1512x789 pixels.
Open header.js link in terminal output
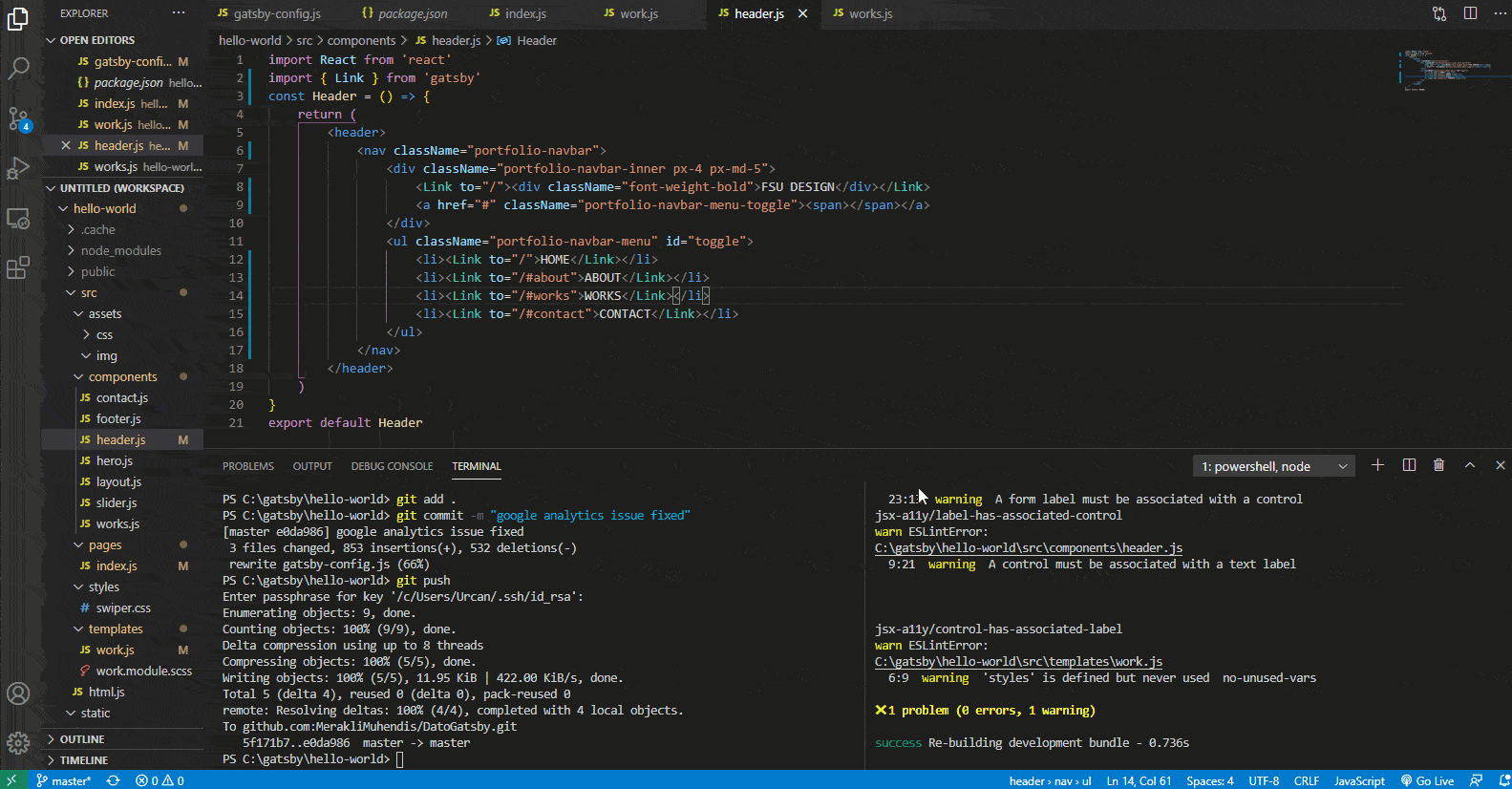click(x=1029, y=548)
